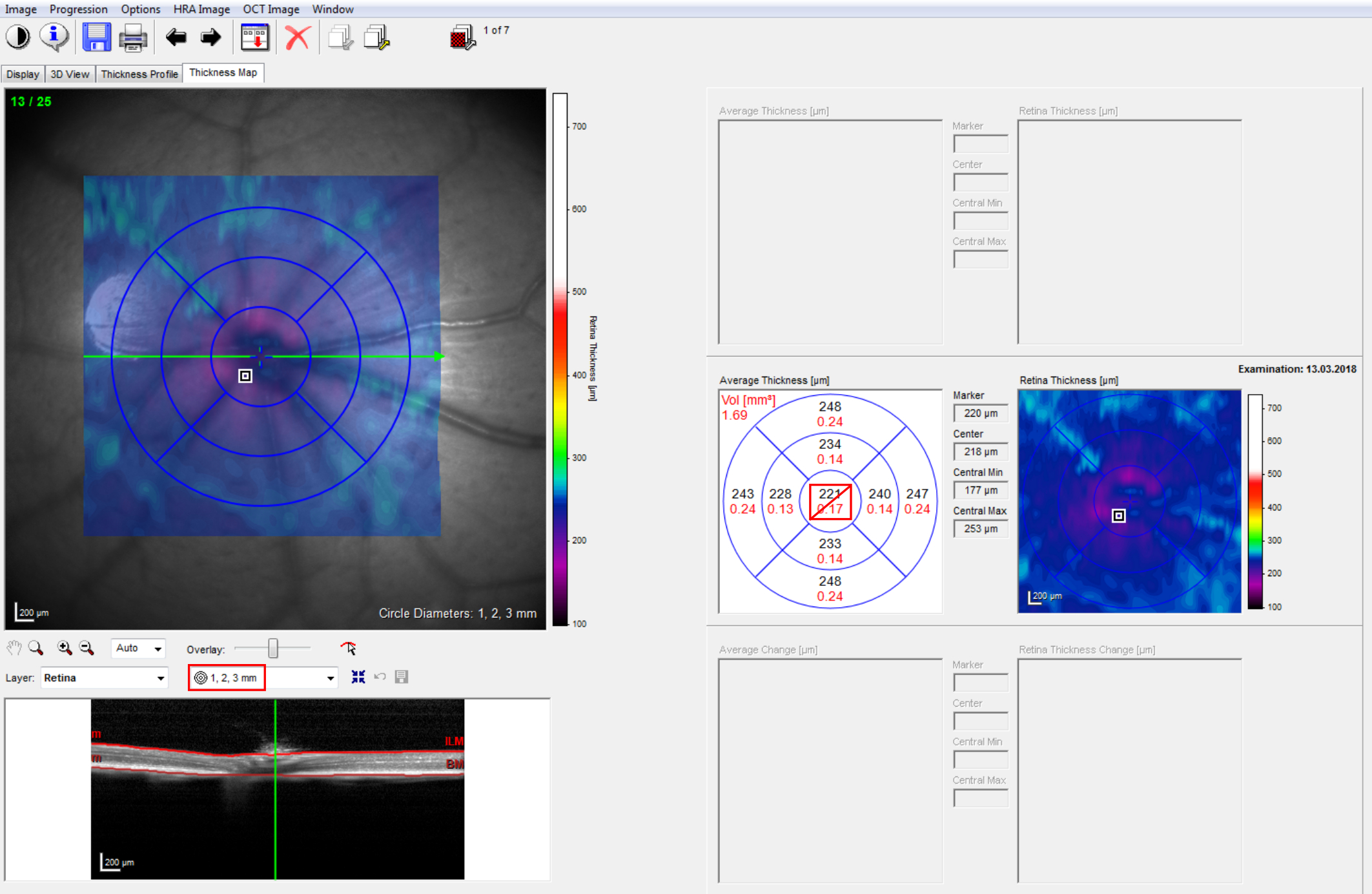Image resolution: width=1372 pixels, height=894 pixels.
Task: Click the Center 218 µm value field
Action: 980,452
